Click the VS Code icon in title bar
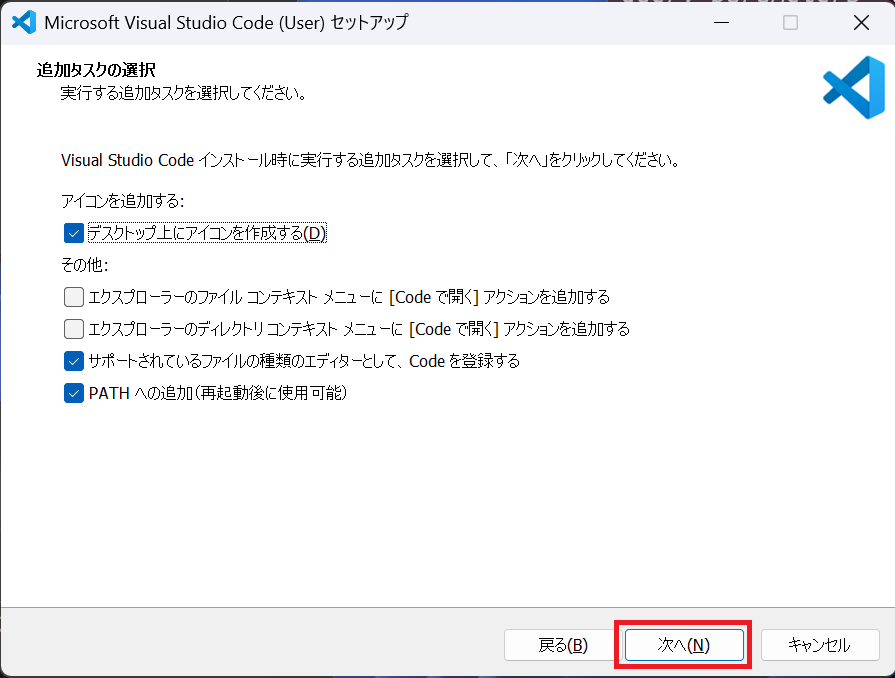Image resolution: width=895 pixels, height=678 pixels. (x=24, y=23)
